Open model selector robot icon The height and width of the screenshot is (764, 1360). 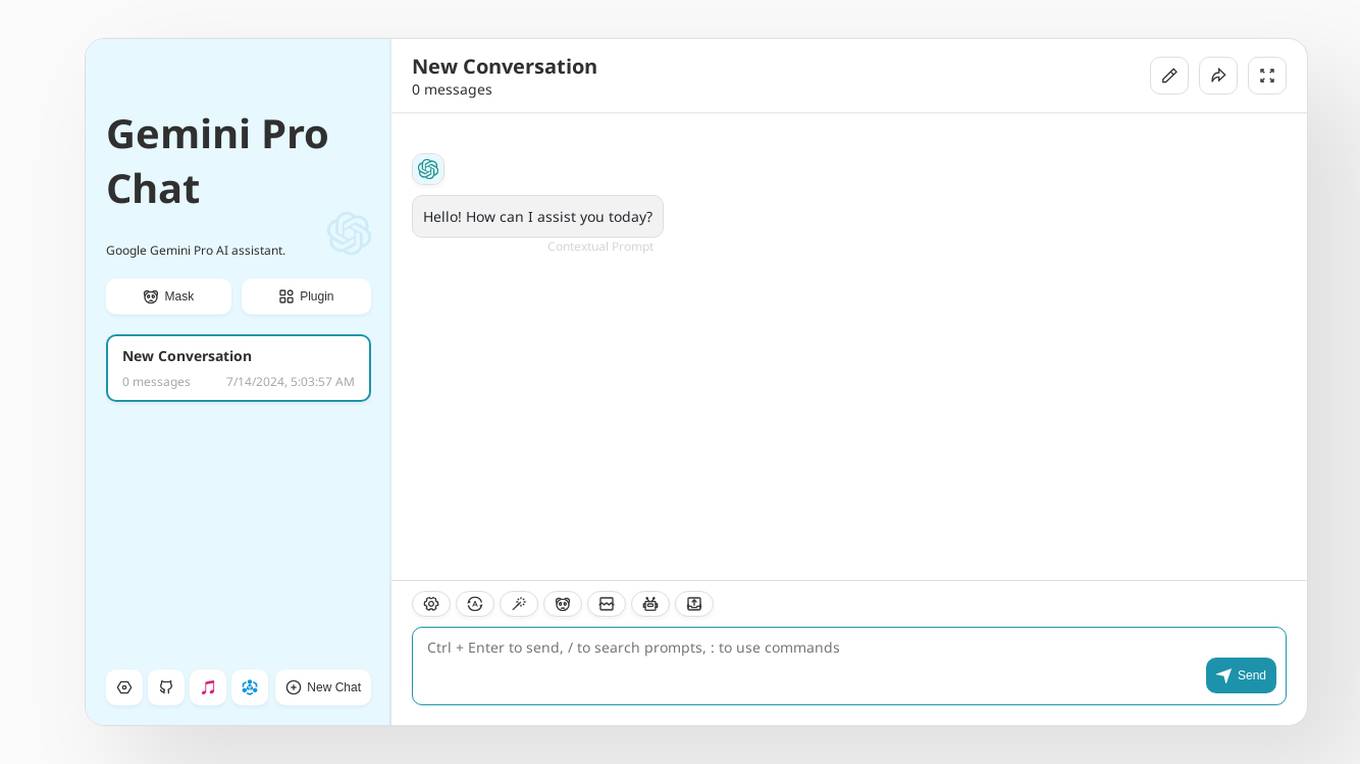coord(650,604)
